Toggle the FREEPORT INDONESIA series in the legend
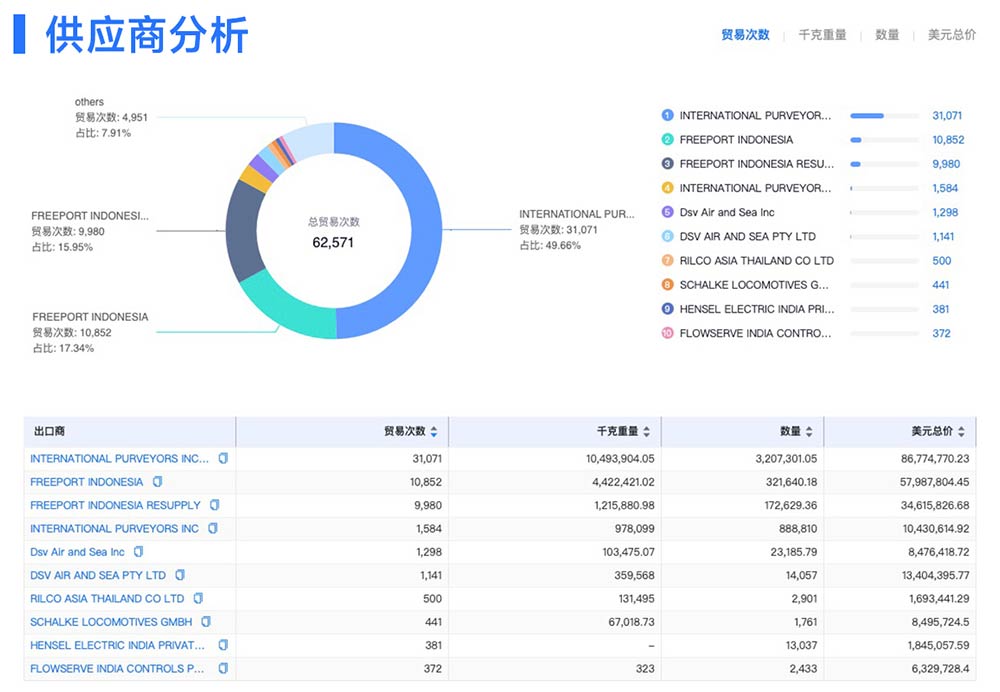This screenshot has width=1000, height=692. 735,139
